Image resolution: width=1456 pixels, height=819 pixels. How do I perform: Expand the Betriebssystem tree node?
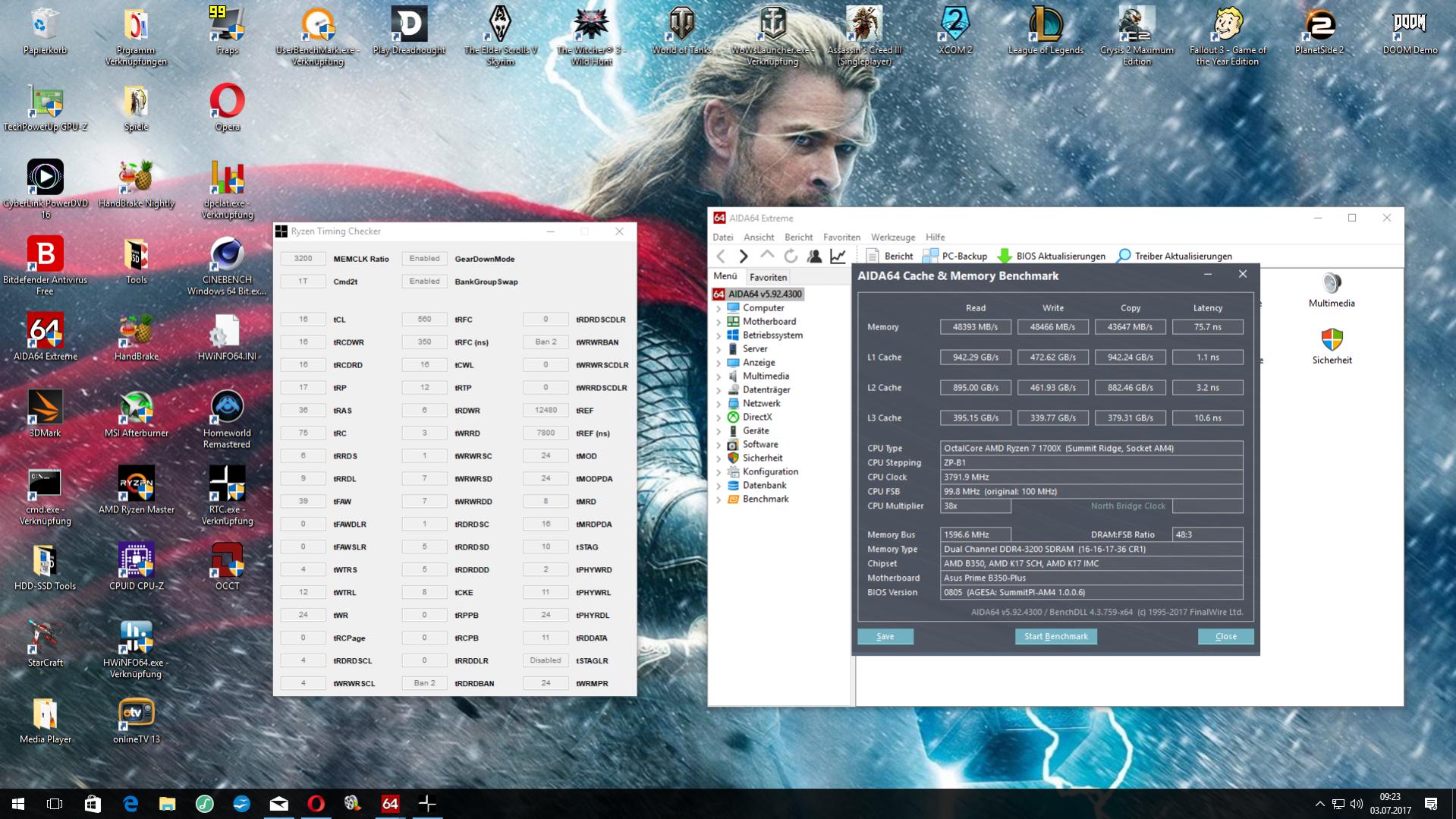point(719,335)
